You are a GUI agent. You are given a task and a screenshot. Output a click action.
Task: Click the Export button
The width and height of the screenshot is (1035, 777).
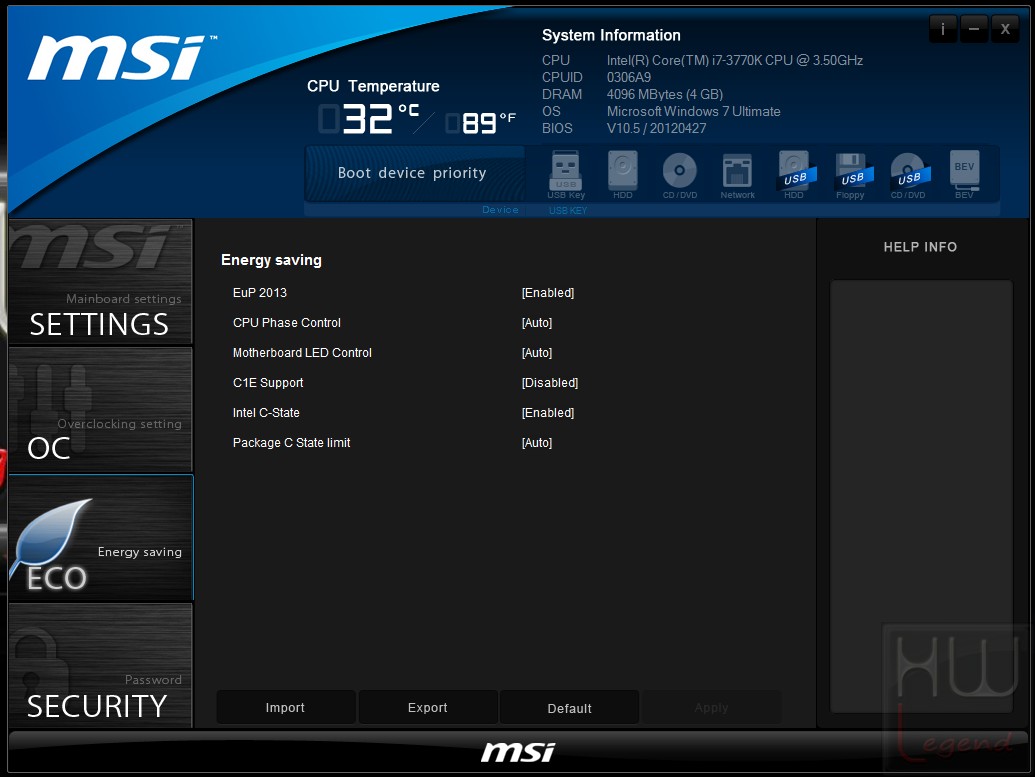pos(428,708)
